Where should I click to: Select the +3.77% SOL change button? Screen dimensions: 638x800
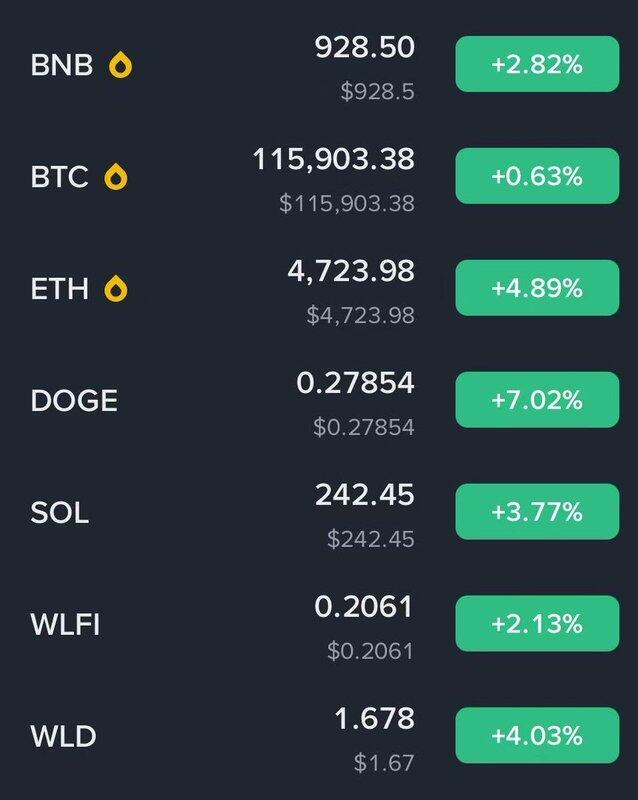537,511
